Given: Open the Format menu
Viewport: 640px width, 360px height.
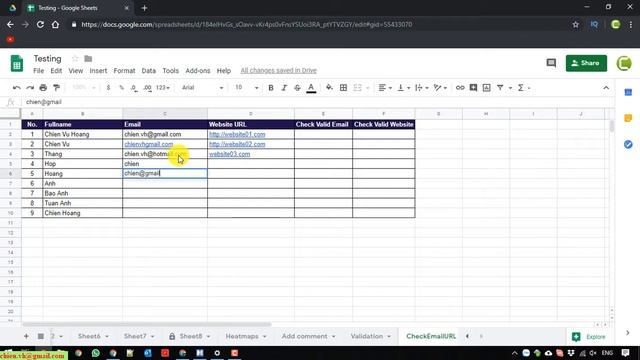Looking at the screenshot, I should (x=124, y=71).
